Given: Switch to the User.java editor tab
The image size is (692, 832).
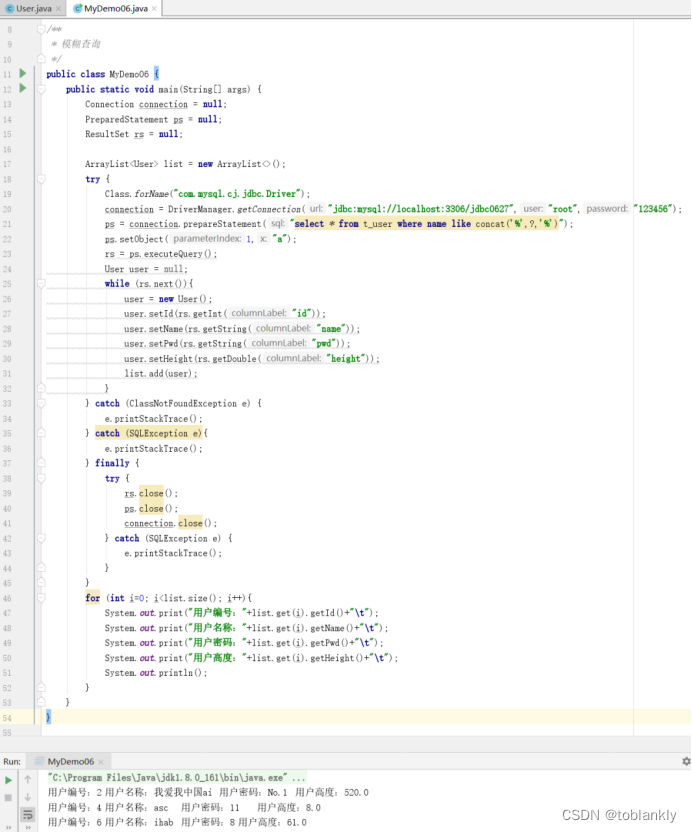Looking at the screenshot, I should (33, 8).
